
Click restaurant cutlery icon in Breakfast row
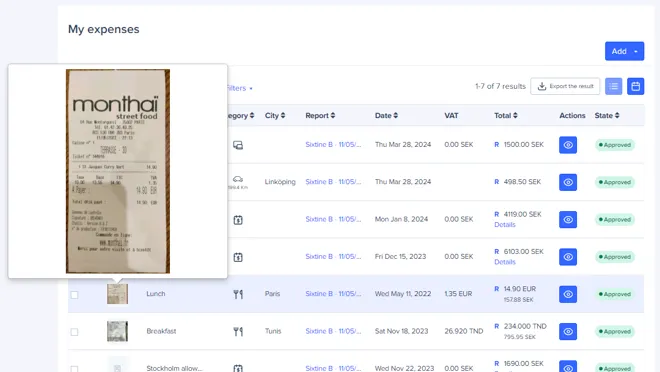(x=238, y=332)
